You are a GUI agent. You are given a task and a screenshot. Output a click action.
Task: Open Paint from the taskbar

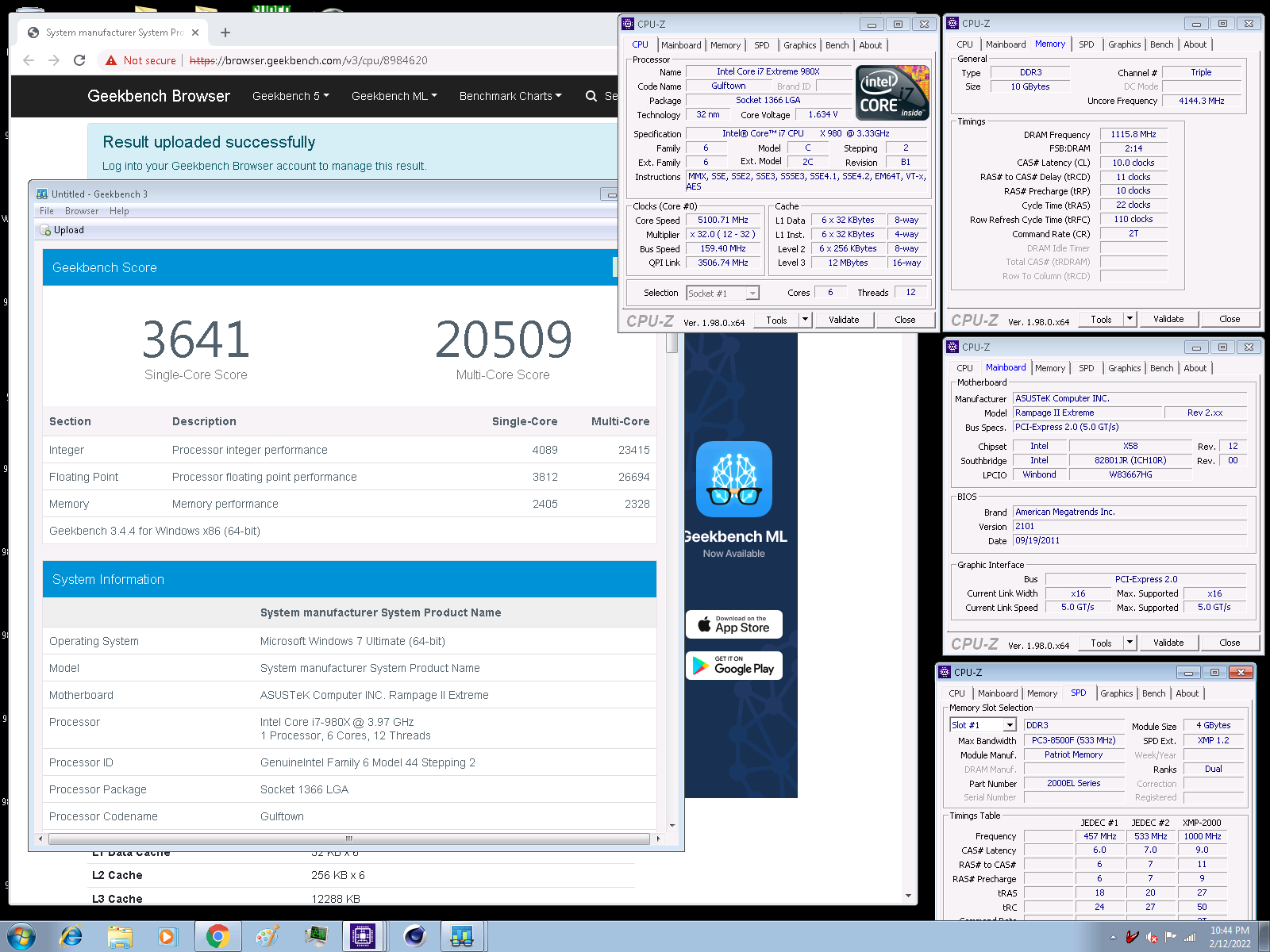pyautogui.click(x=267, y=936)
